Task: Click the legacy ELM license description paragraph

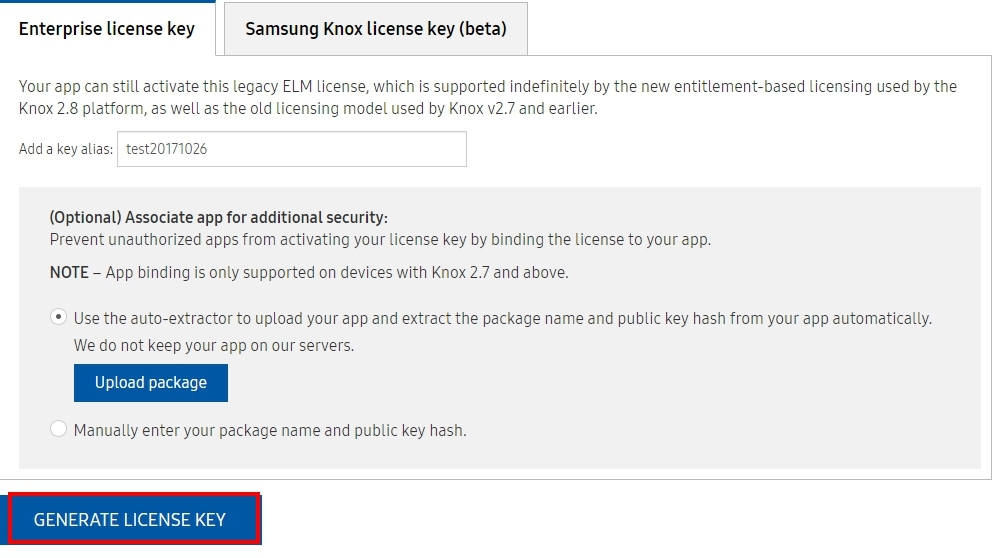Action: pyautogui.click(x=488, y=97)
